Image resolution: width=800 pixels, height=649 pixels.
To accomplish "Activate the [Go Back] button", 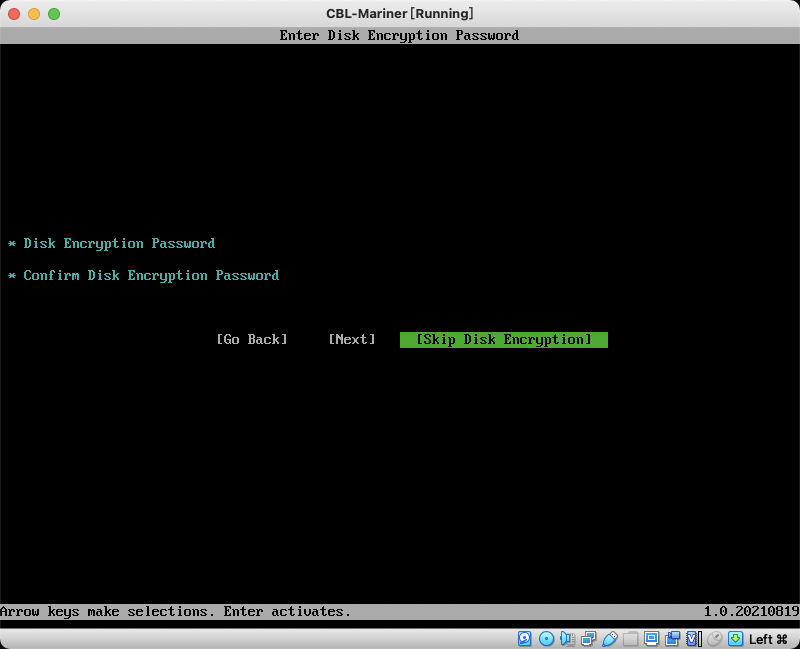I will click(252, 339).
